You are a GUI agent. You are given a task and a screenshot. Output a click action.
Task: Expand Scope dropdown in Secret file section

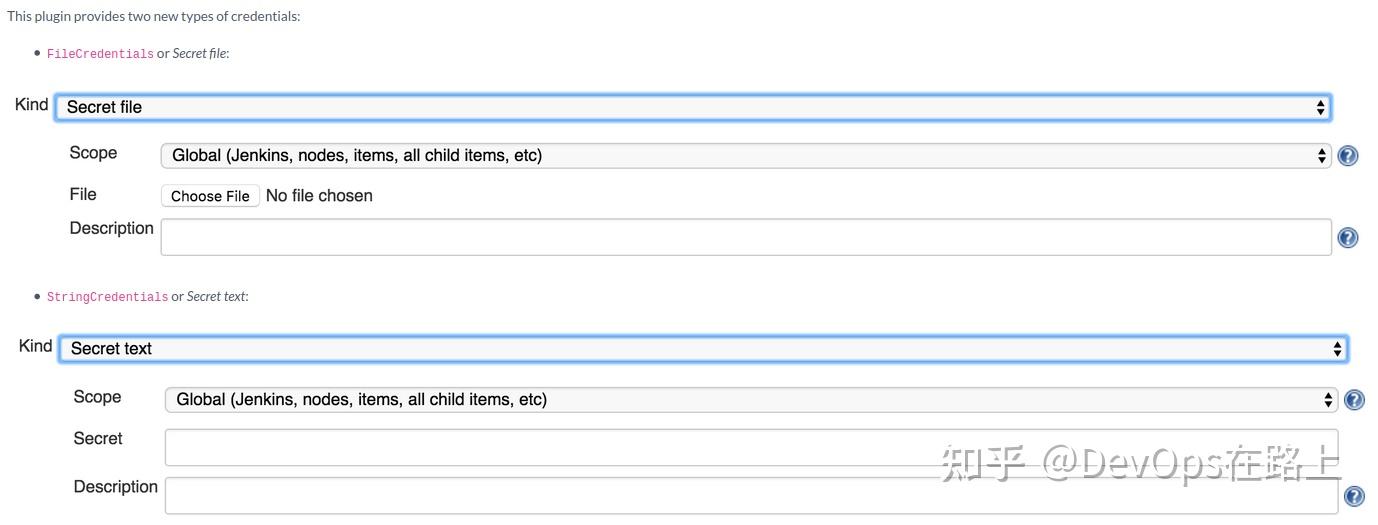click(x=745, y=156)
